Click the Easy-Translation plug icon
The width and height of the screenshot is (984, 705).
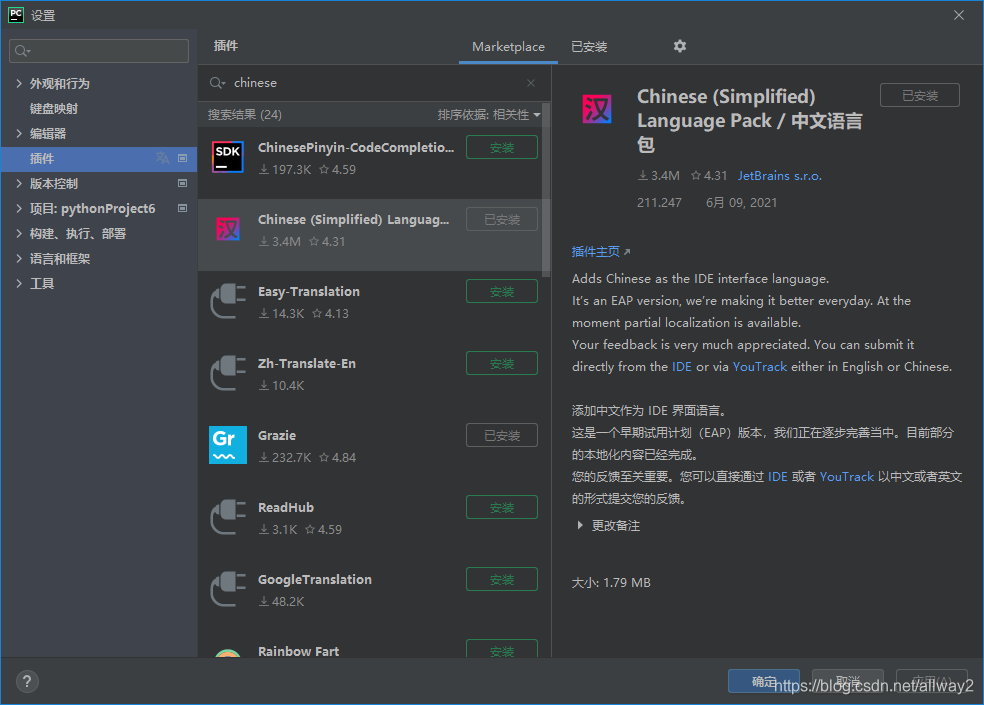click(228, 301)
